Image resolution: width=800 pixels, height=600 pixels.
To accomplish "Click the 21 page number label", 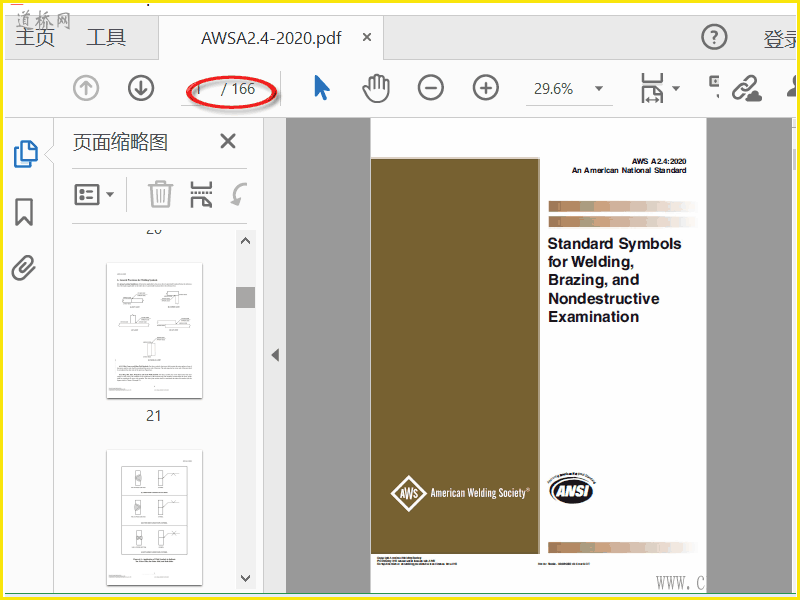I will [154, 415].
